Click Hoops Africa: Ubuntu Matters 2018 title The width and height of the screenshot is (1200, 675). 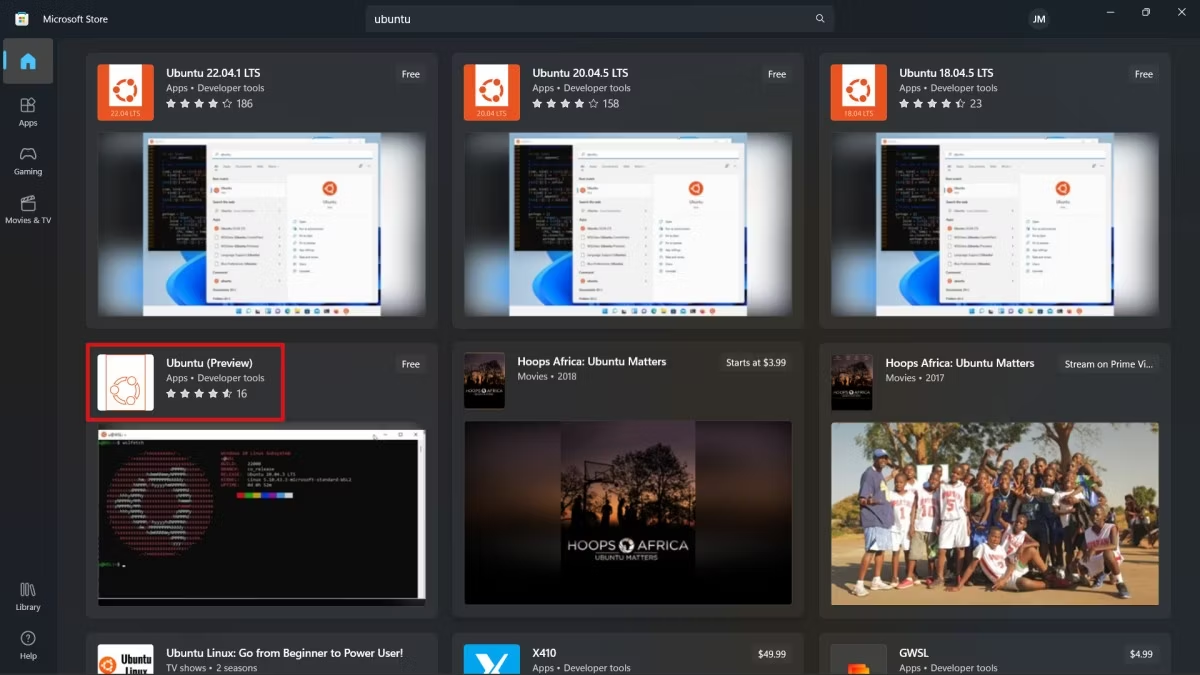point(592,362)
